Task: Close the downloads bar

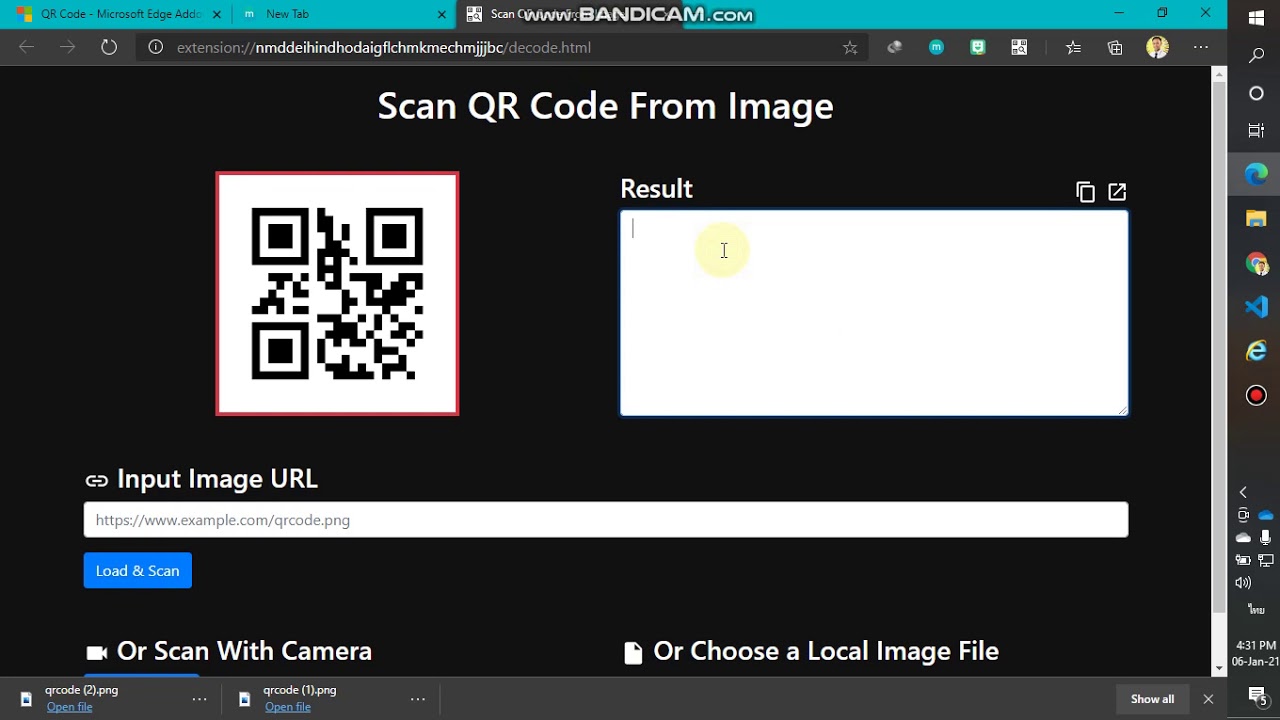Action: (x=1208, y=699)
